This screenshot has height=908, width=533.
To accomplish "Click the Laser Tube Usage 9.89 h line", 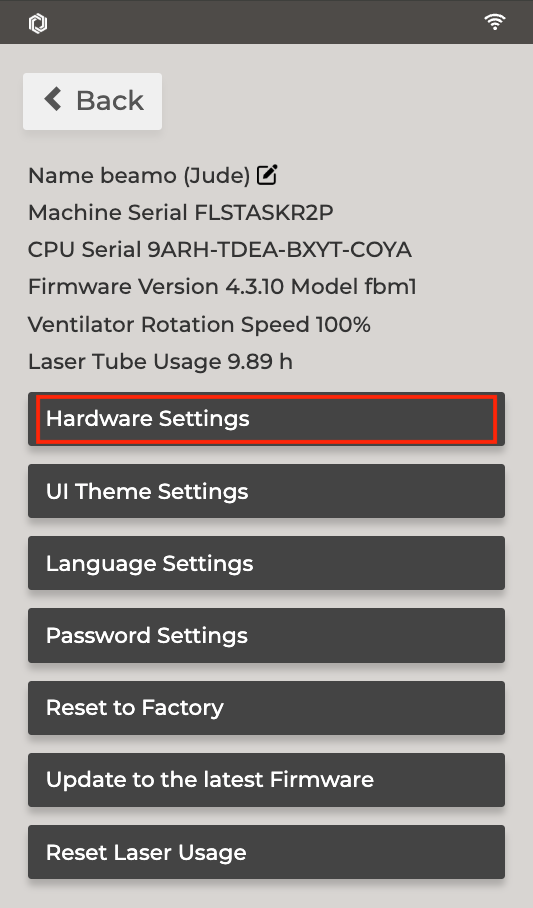I will [160, 361].
